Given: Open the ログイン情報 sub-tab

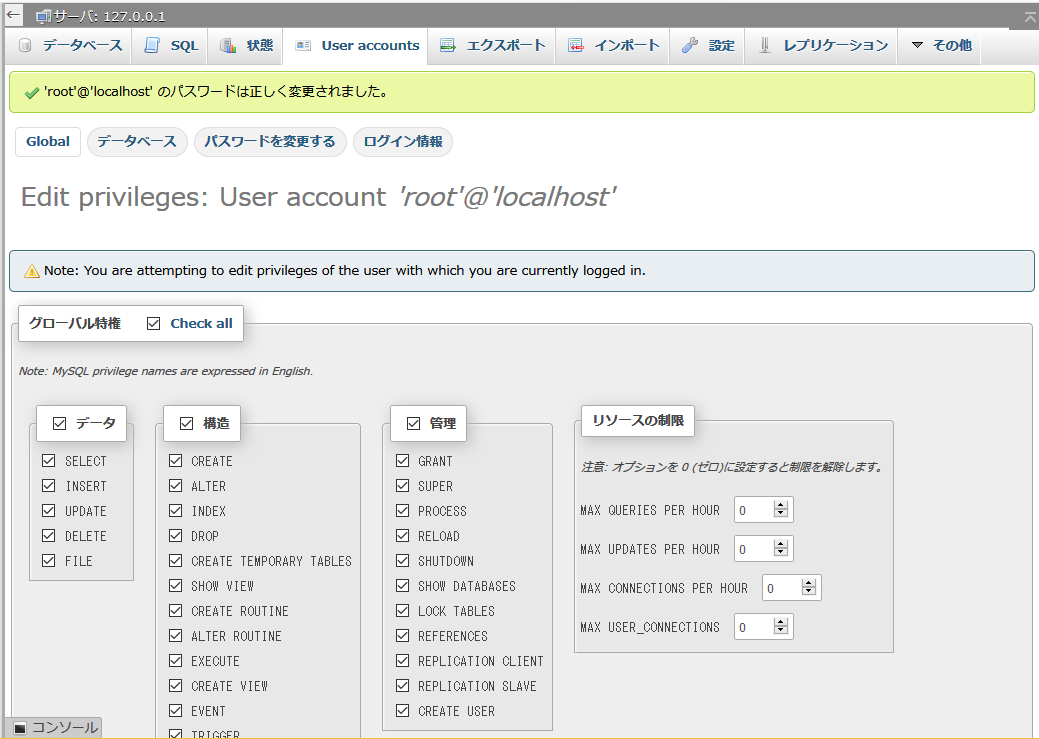Looking at the screenshot, I should coord(402,142).
